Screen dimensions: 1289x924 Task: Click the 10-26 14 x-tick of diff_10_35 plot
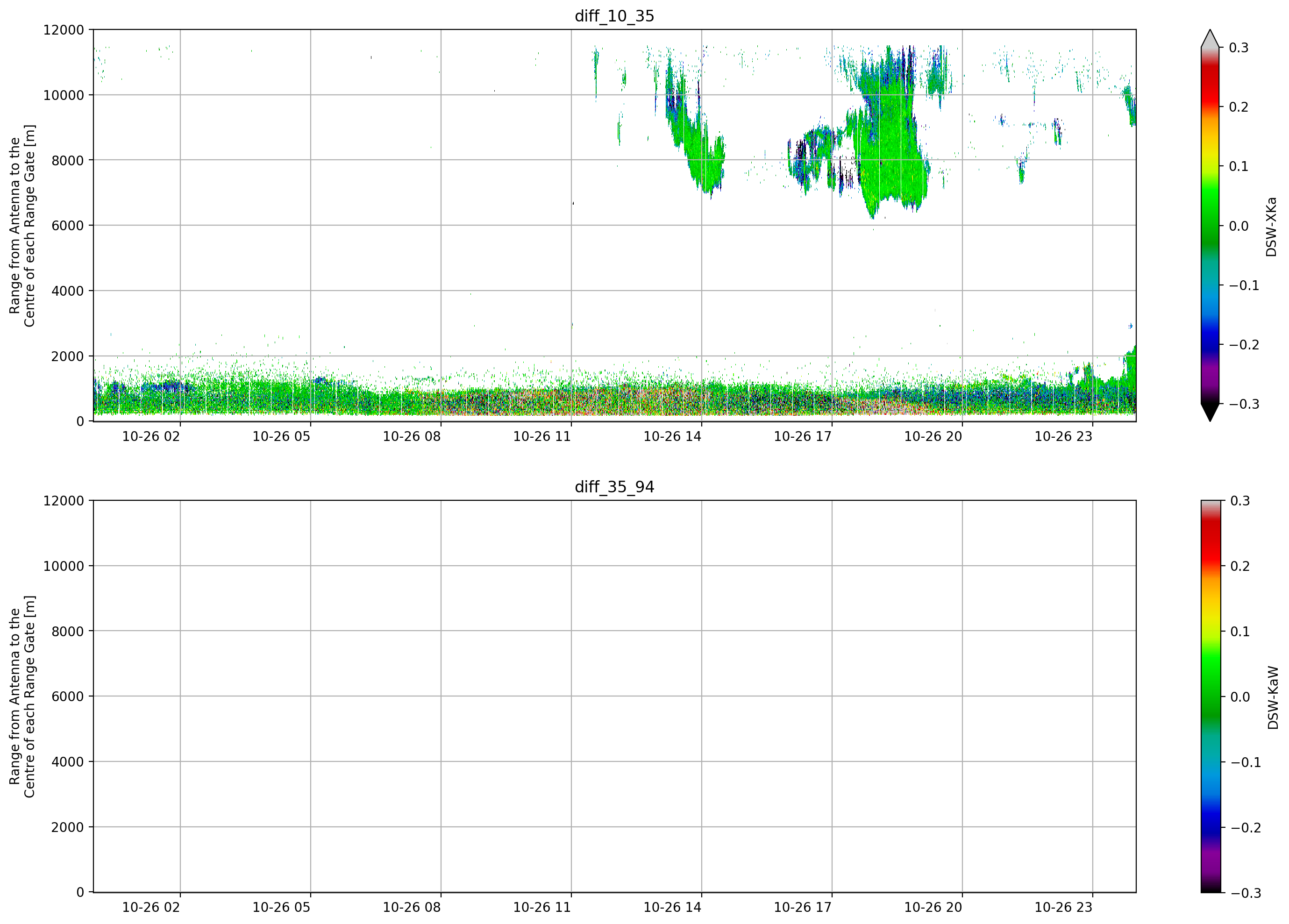[x=672, y=436]
